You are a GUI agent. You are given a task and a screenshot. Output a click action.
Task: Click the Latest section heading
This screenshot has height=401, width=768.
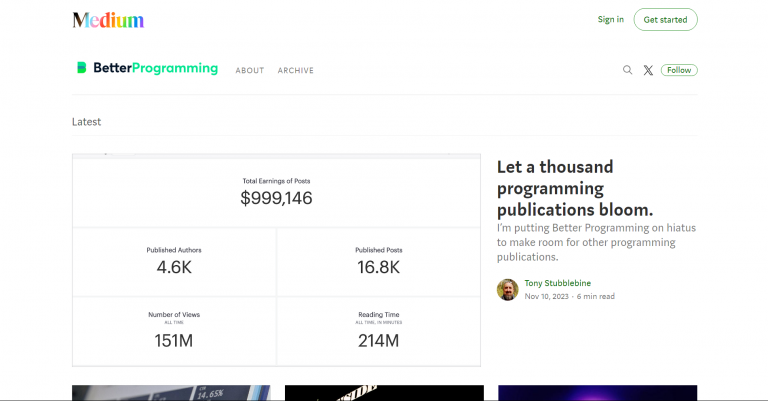coord(86,122)
